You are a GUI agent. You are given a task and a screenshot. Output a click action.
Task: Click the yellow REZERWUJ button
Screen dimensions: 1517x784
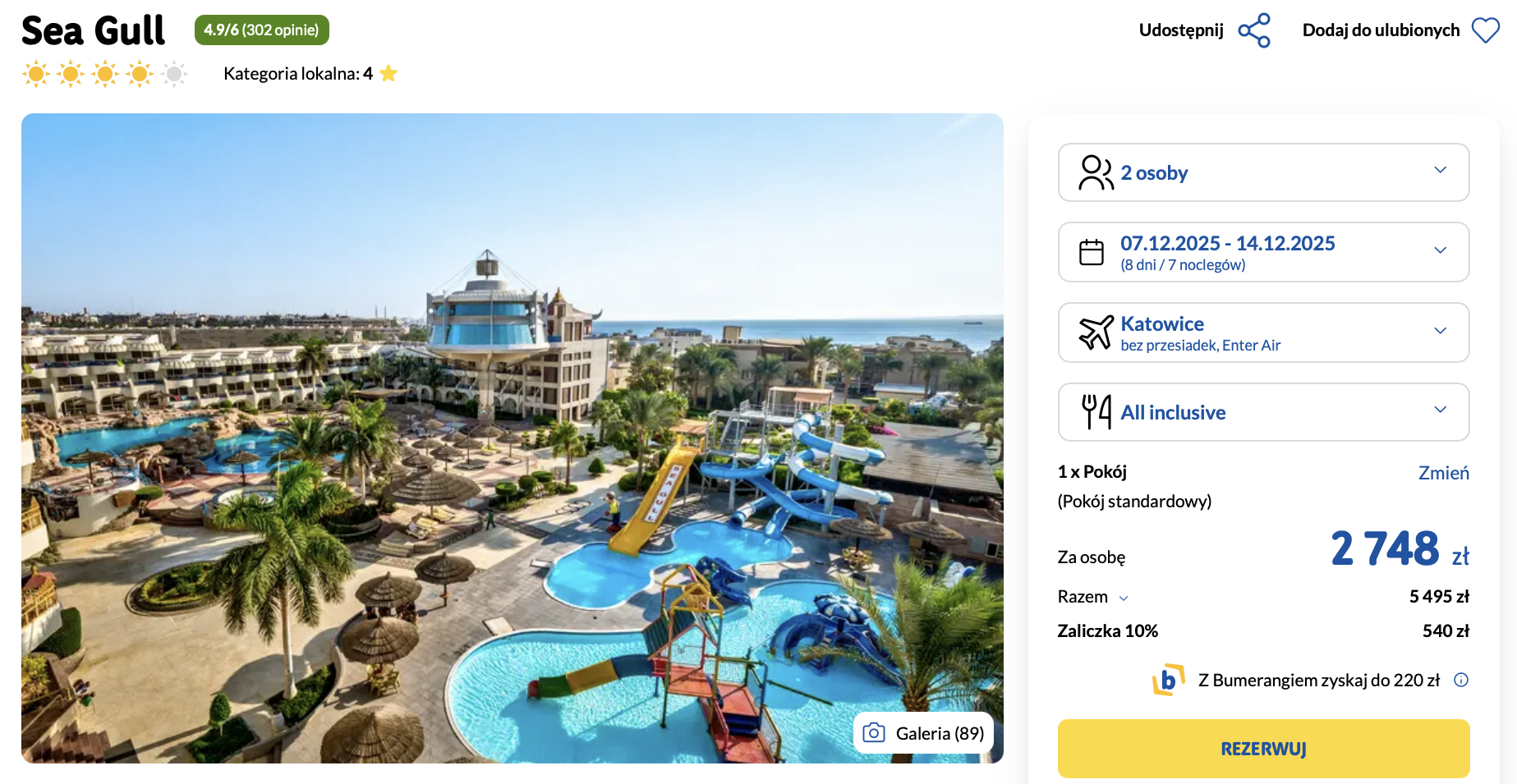click(x=1263, y=749)
